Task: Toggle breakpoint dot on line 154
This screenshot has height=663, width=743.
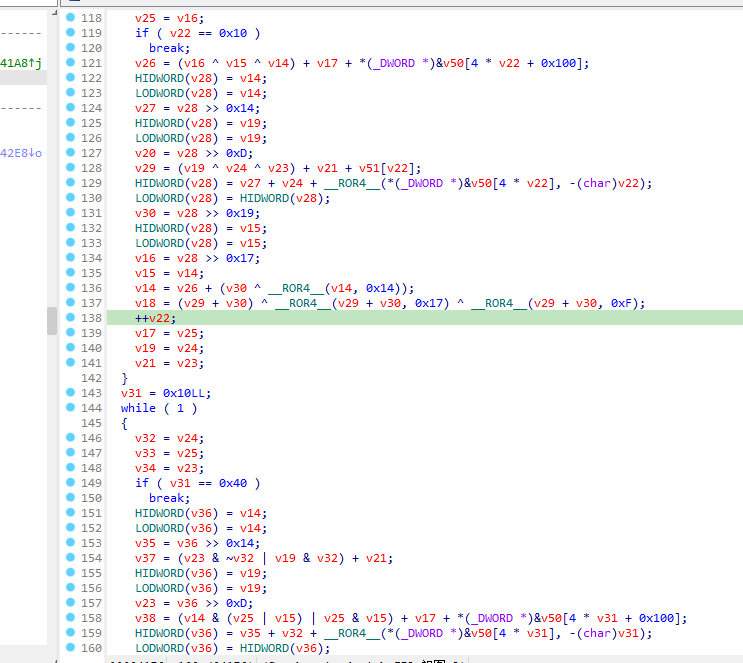Action: [71, 557]
